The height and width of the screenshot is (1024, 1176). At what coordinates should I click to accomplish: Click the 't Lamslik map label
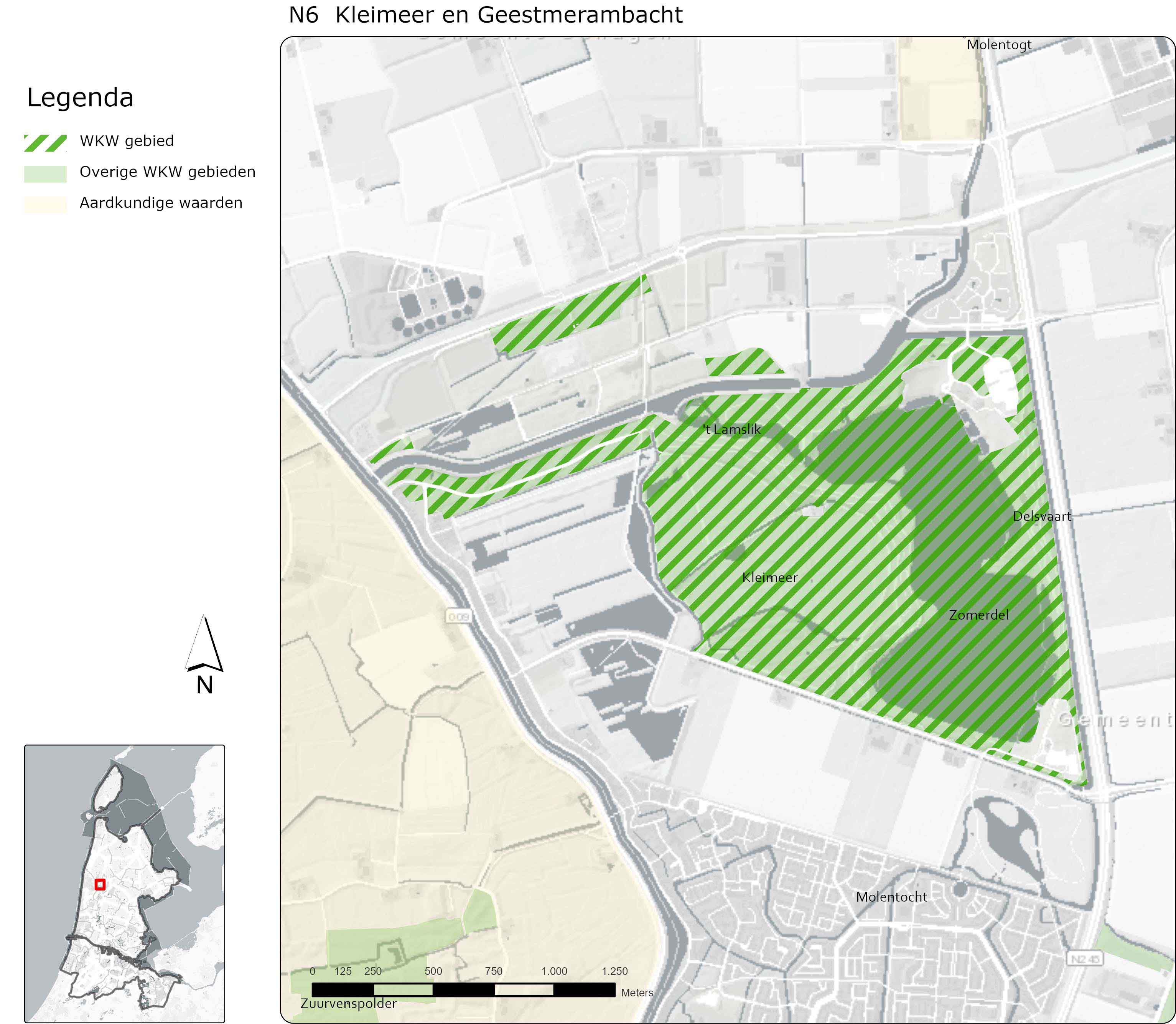pos(732,430)
